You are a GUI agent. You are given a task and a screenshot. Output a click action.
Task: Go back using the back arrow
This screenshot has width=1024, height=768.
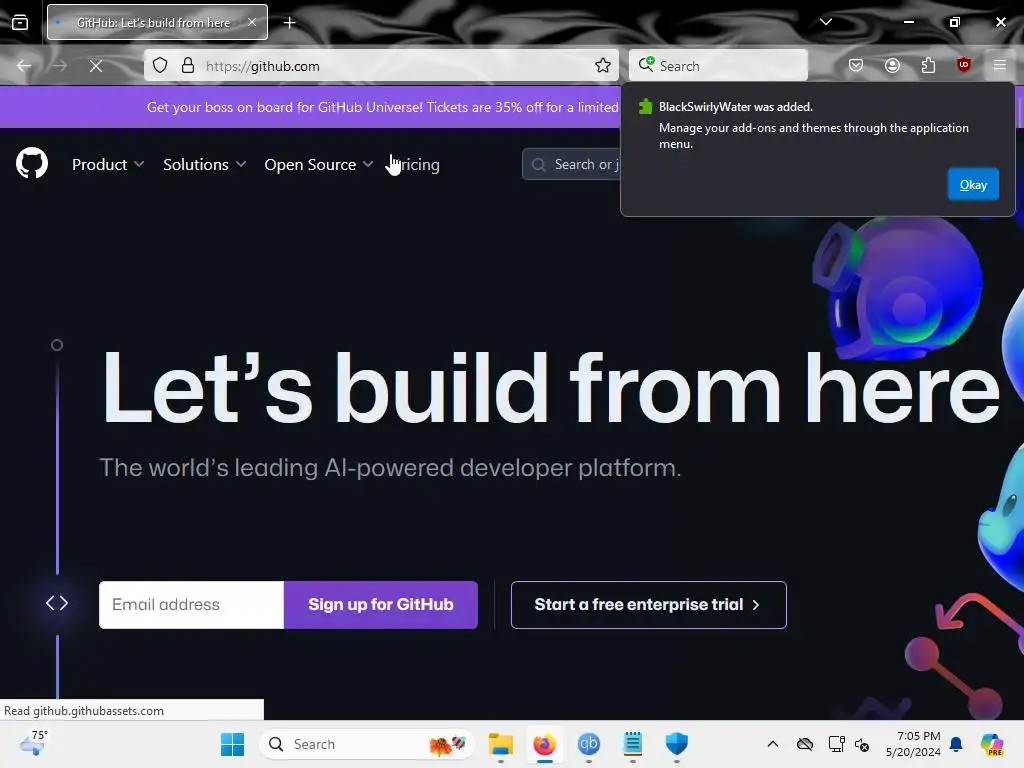pyautogui.click(x=24, y=65)
